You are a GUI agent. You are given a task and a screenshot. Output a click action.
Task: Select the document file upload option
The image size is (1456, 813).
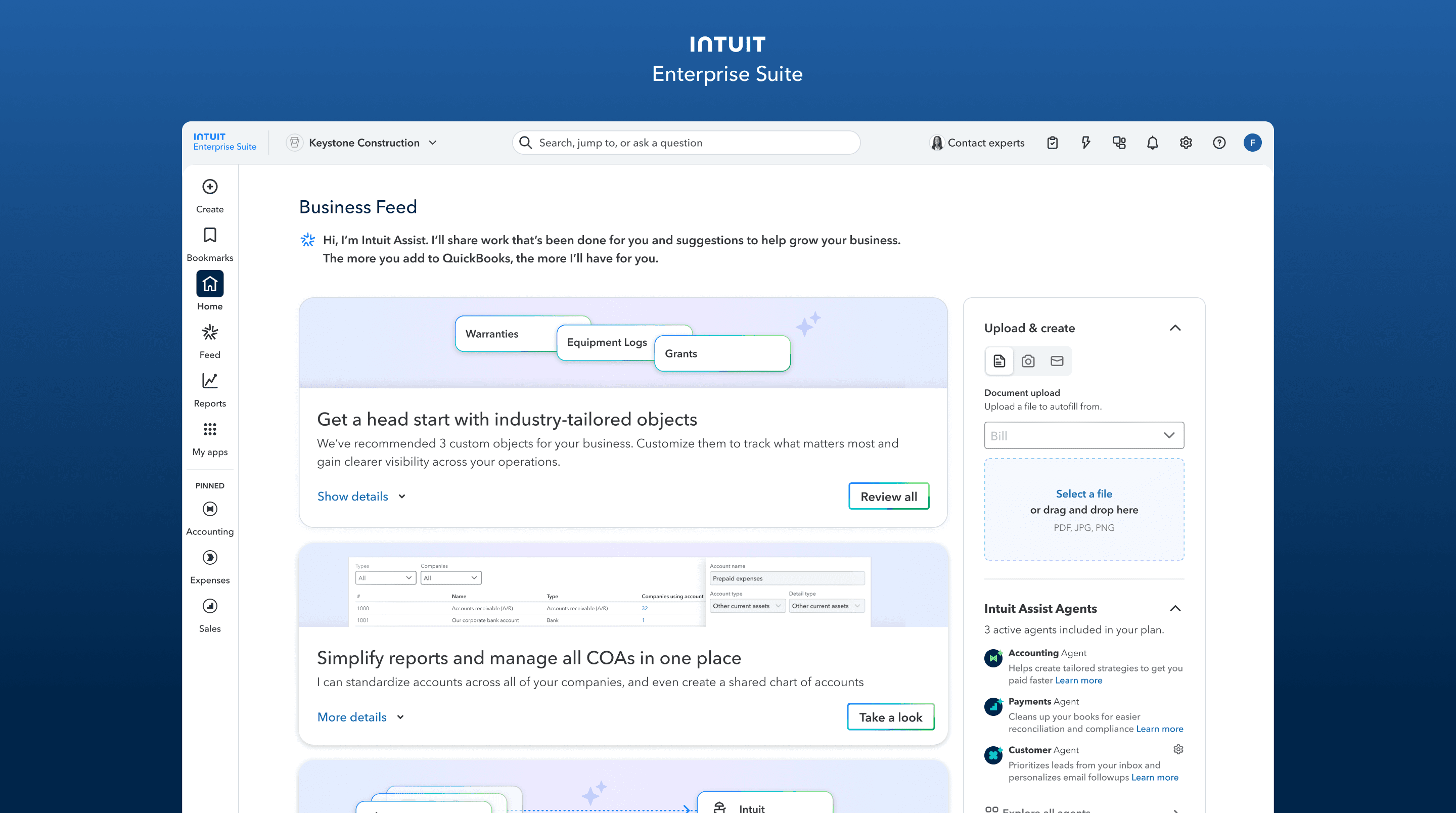(999, 362)
